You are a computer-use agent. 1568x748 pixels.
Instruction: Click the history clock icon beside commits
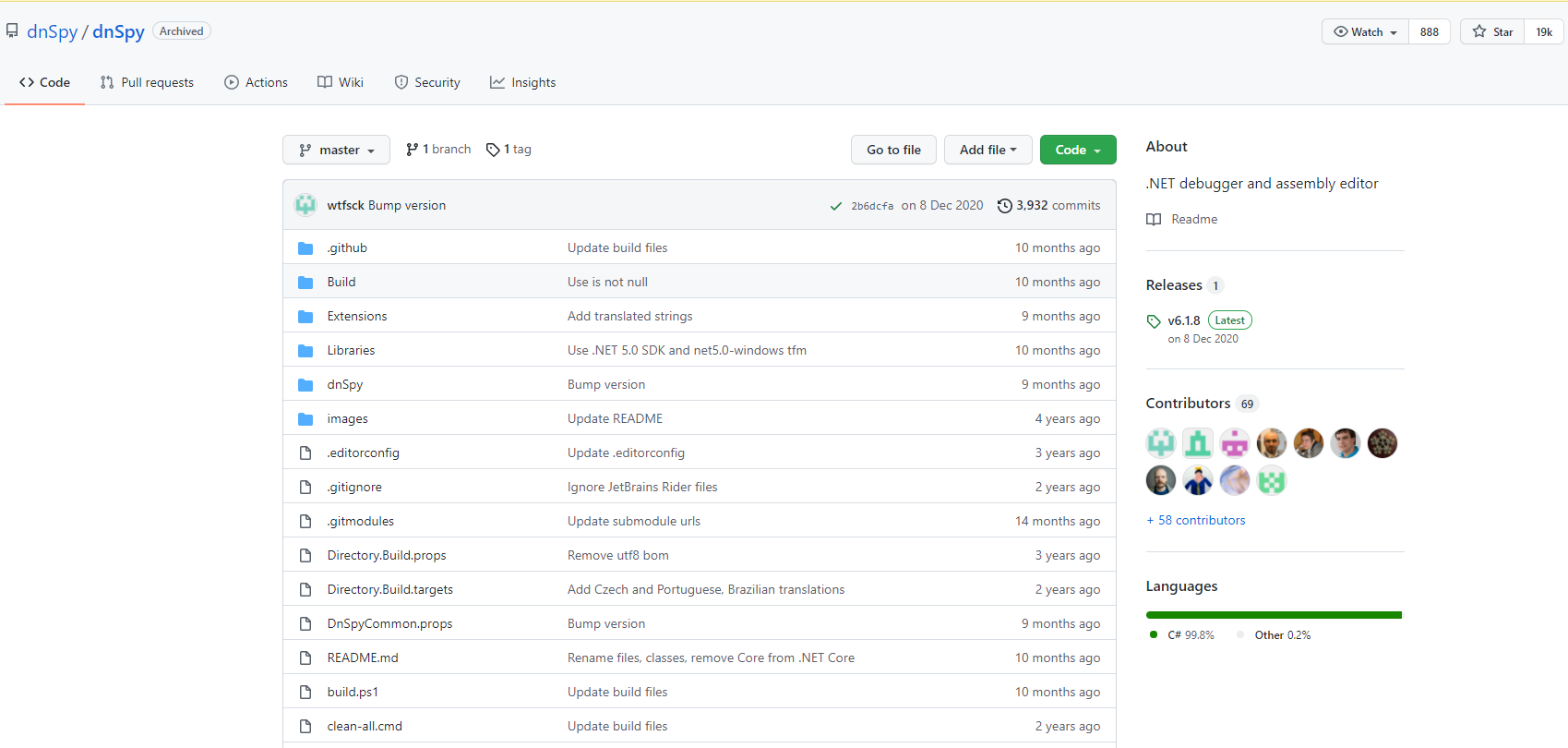pos(1005,206)
